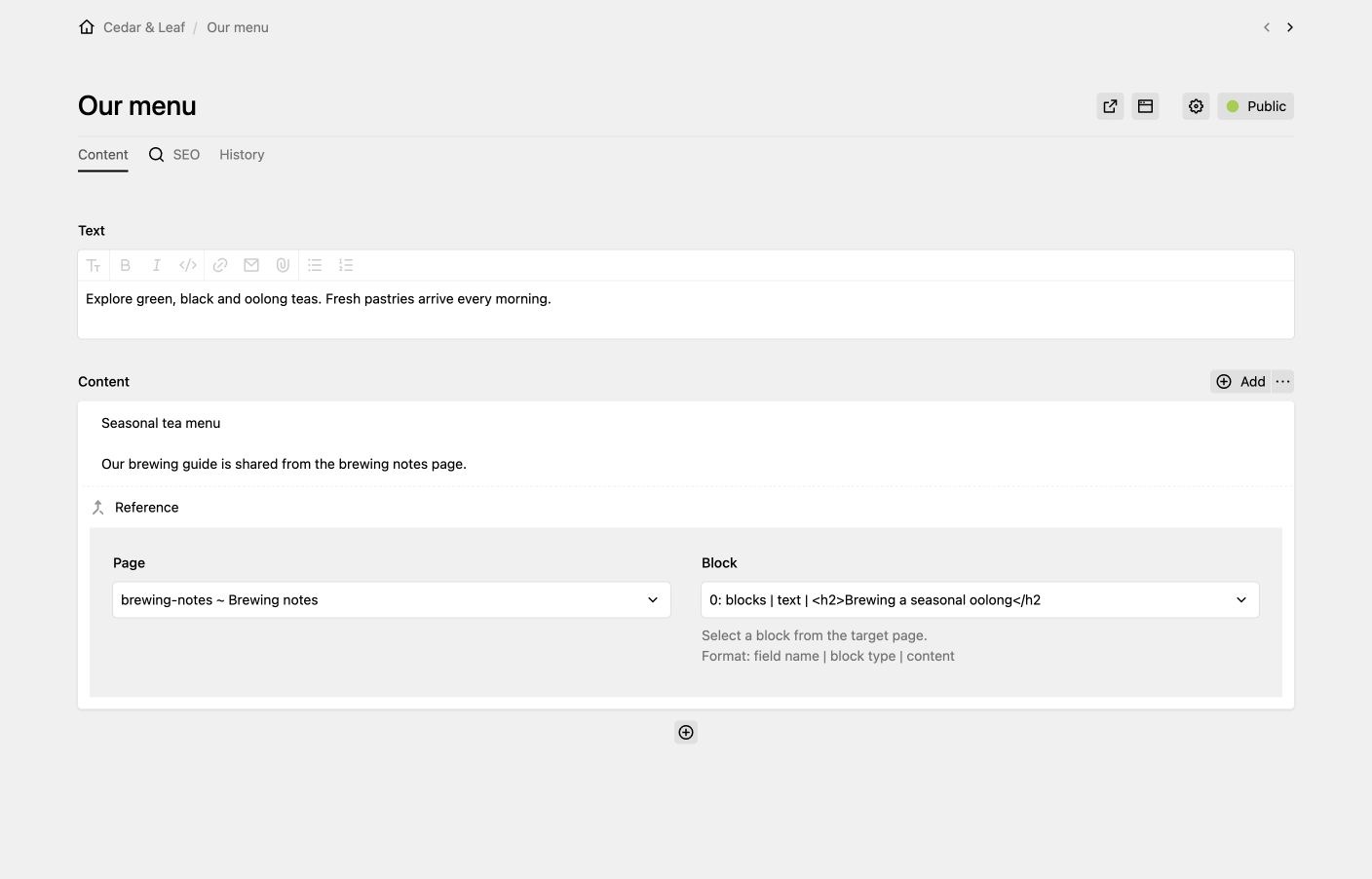Attach a file with paperclip icon
1372x879 pixels.
283,265
